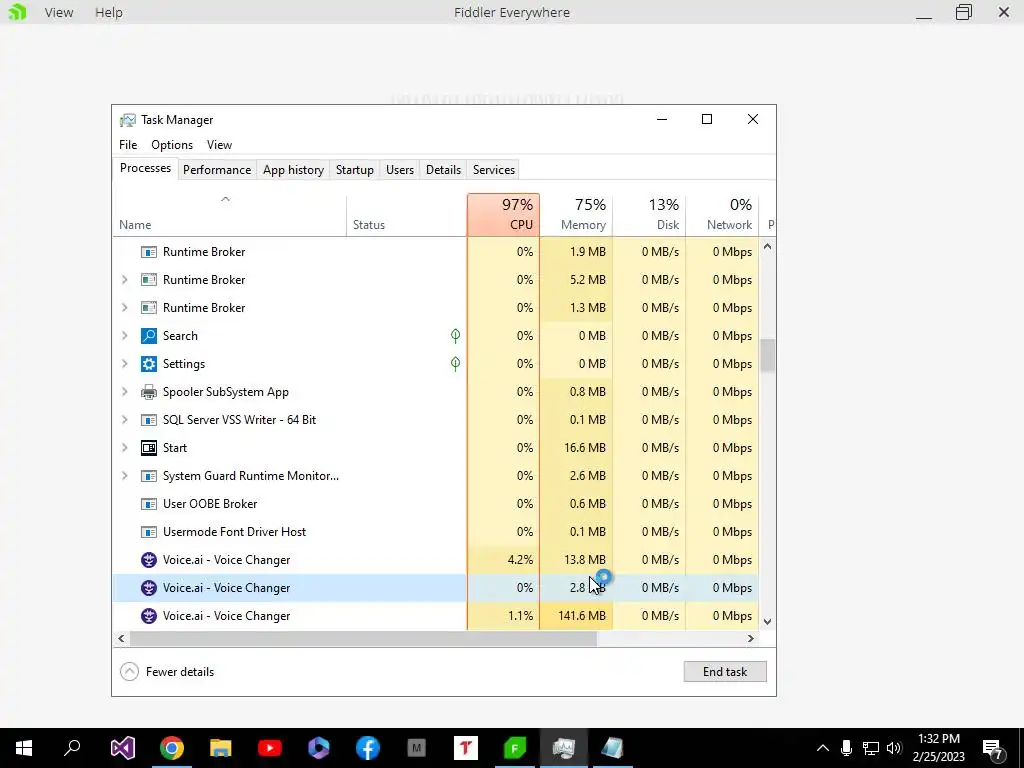Switch to the Details tab
This screenshot has height=768, width=1024.
[x=443, y=170]
